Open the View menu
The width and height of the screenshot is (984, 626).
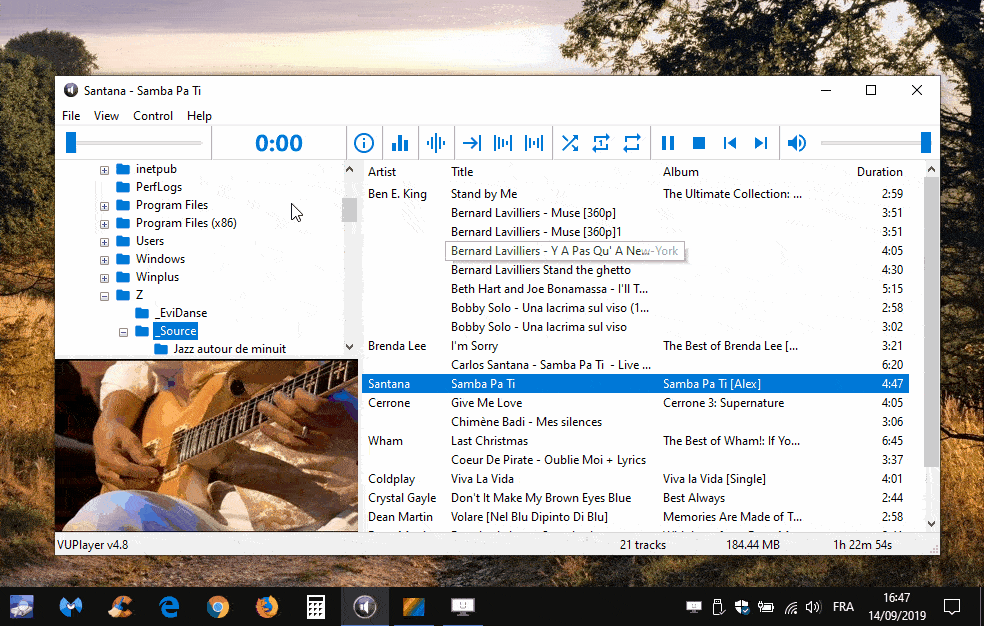106,116
